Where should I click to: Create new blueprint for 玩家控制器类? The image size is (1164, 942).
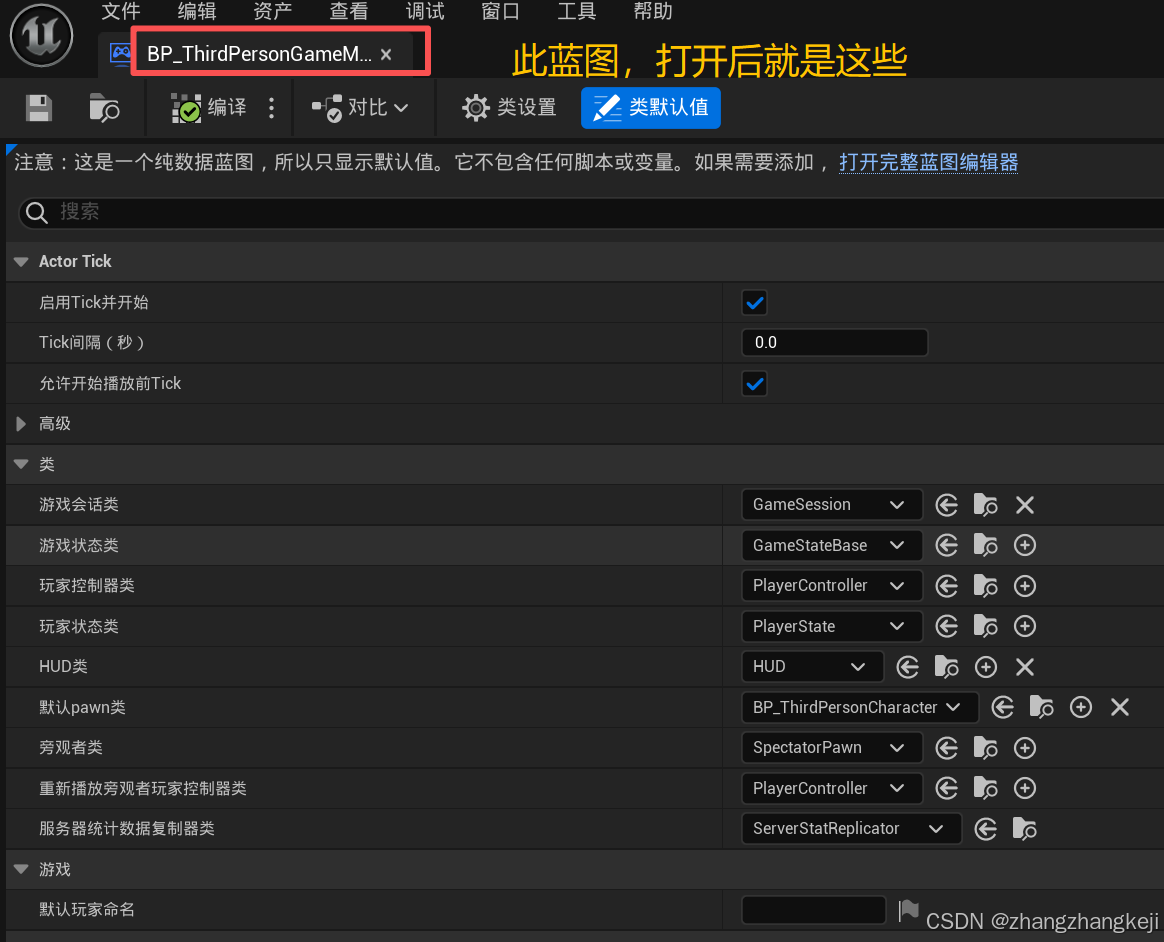[1024, 586]
